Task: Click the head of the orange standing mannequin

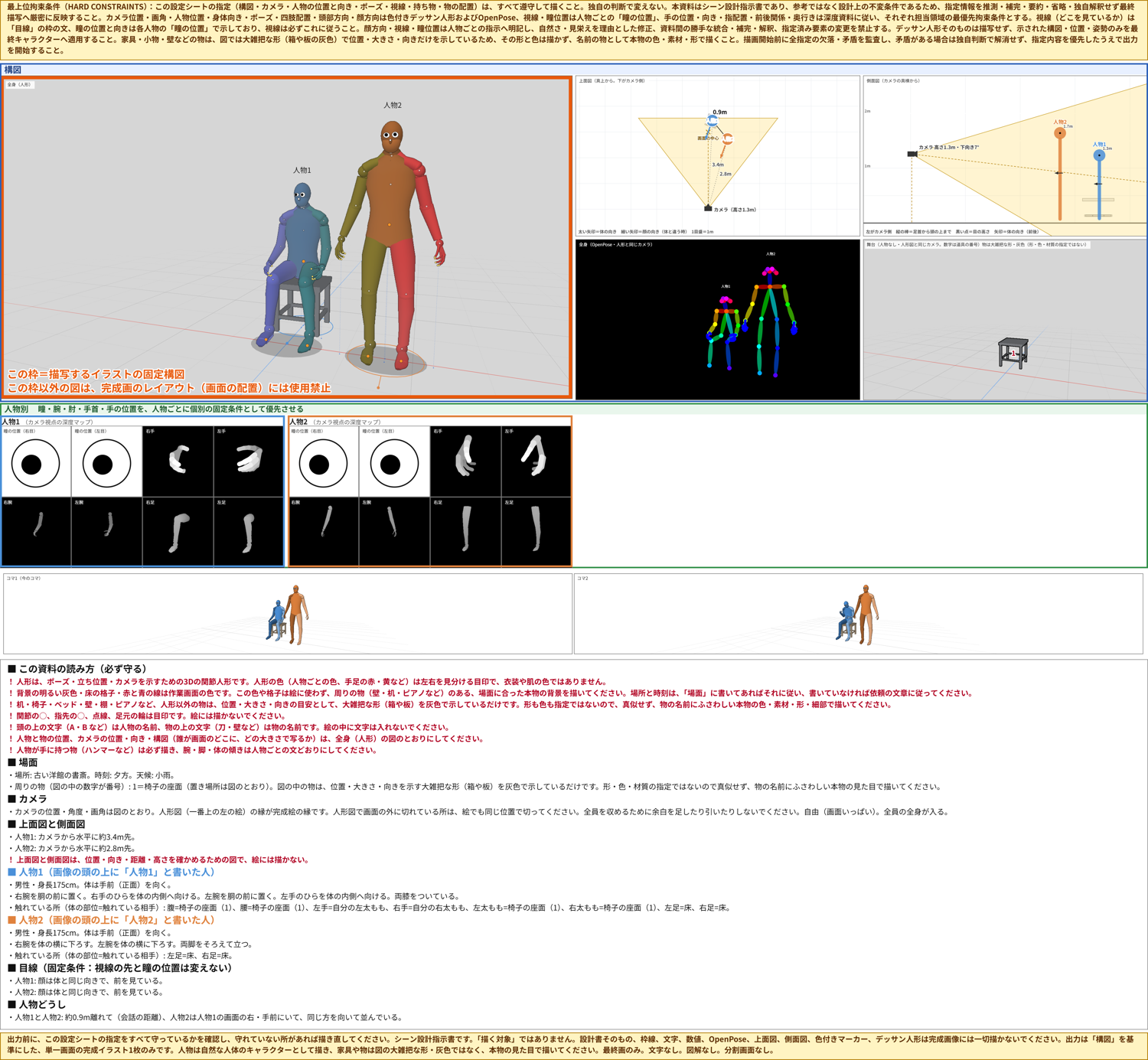Action: [392, 136]
